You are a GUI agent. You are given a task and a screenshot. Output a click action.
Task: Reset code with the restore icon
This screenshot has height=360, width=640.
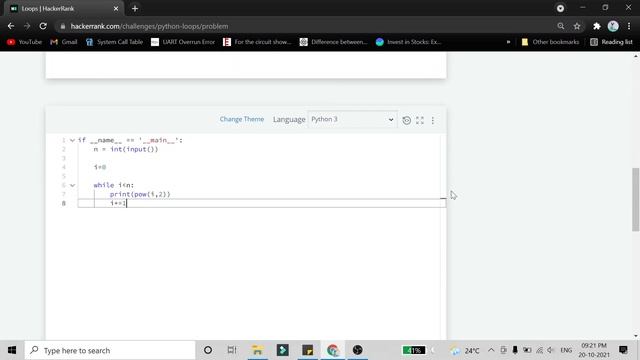point(407,120)
